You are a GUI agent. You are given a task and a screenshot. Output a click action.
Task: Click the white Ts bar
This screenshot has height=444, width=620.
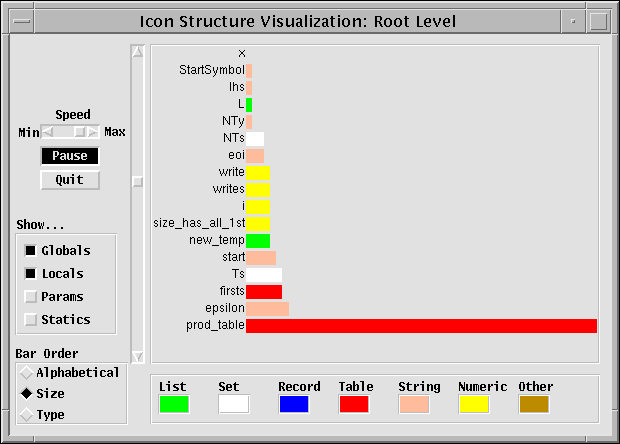coord(264,275)
